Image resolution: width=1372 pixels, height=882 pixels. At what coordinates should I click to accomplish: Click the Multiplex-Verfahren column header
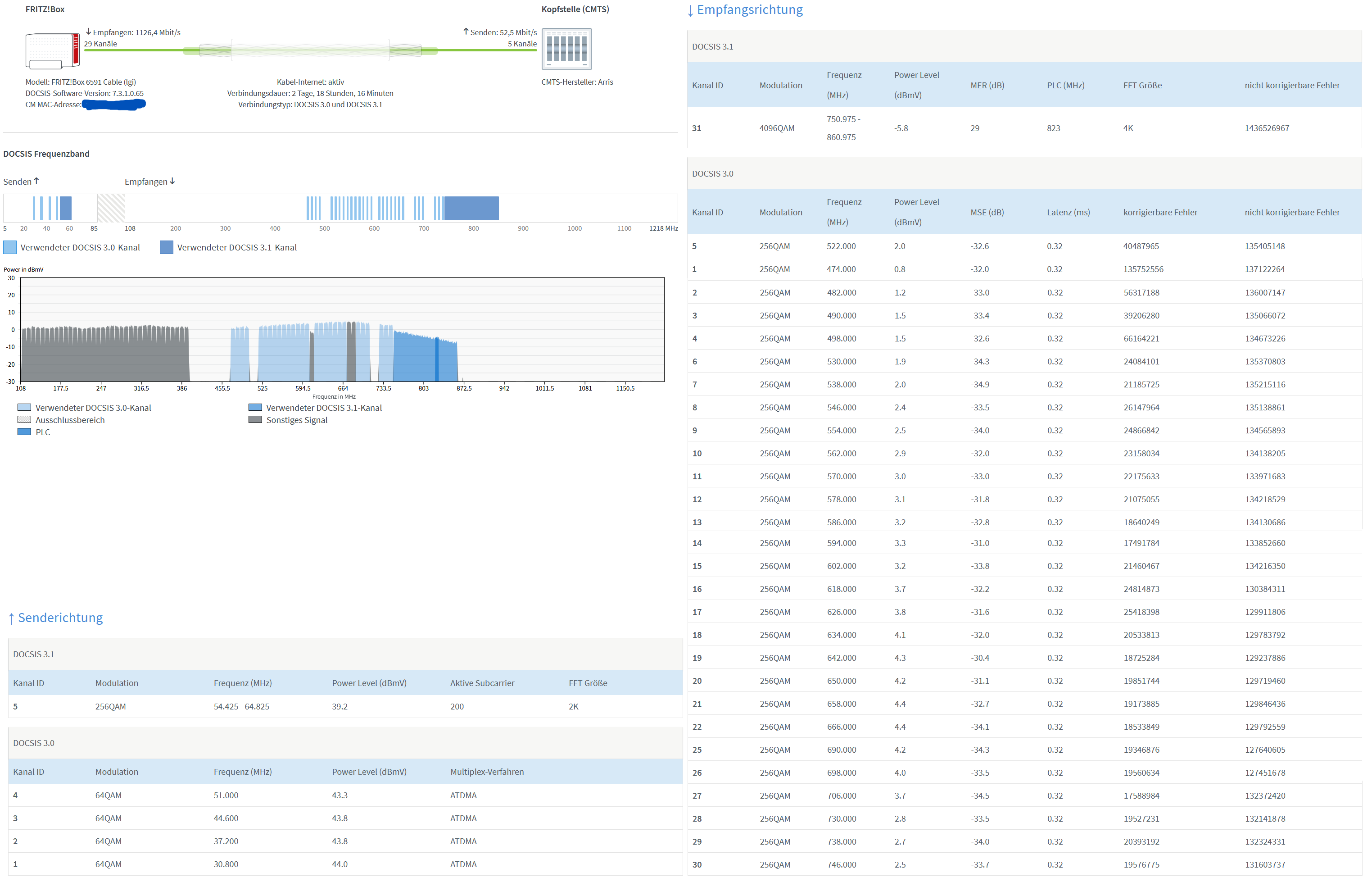pos(486,772)
